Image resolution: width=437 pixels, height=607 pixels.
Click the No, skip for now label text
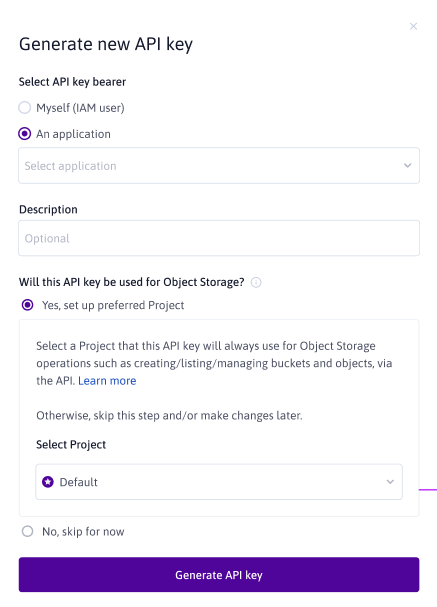point(83,532)
